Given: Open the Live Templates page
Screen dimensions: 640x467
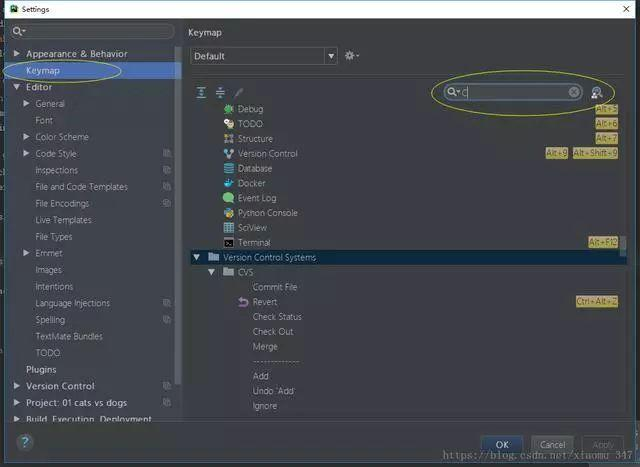Looking at the screenshot, I should pos(63,220).
